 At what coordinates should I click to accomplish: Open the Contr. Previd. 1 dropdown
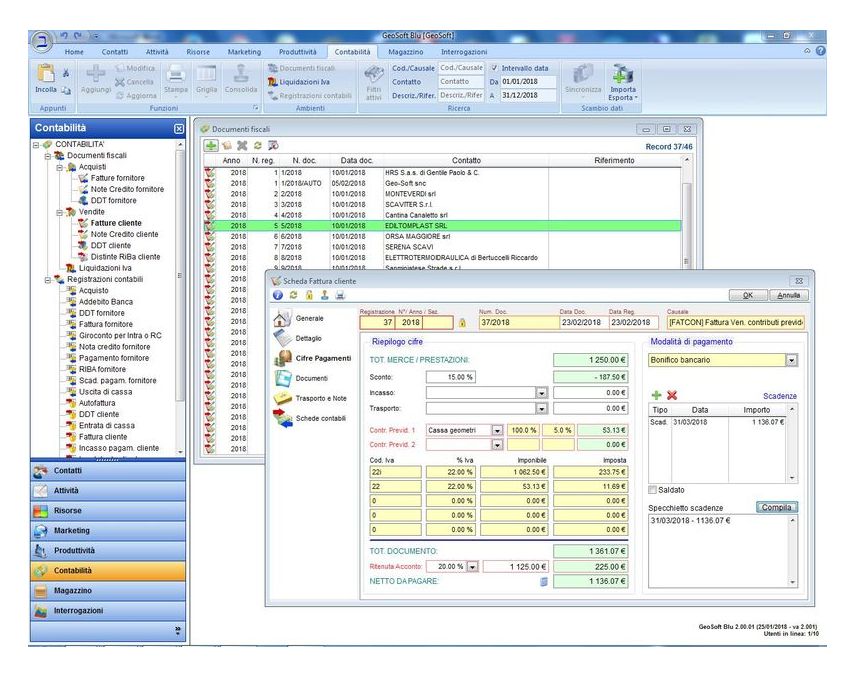click(x=497, y=431)
